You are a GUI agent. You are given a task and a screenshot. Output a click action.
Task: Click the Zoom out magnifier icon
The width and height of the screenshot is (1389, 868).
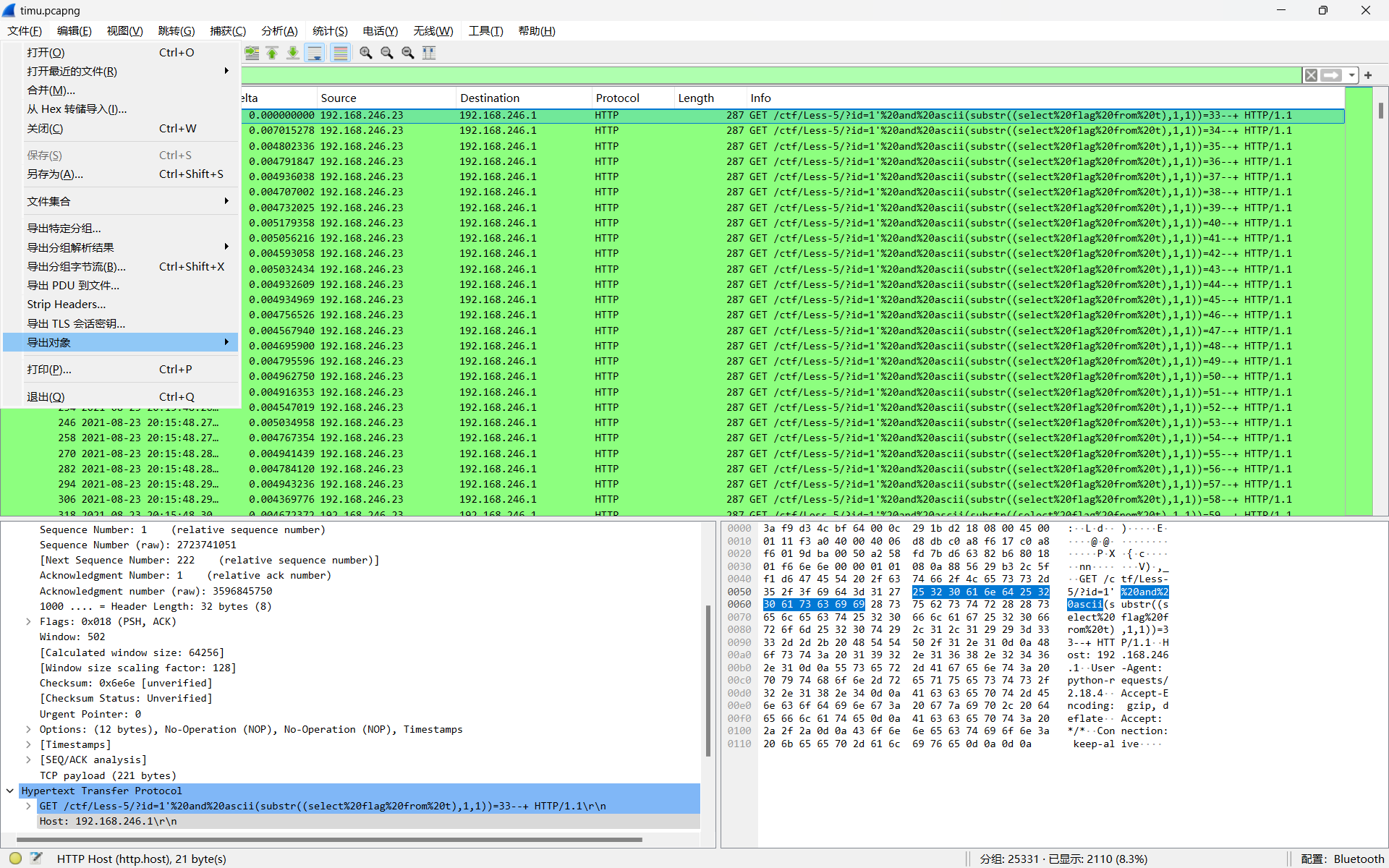click(387, 53)
